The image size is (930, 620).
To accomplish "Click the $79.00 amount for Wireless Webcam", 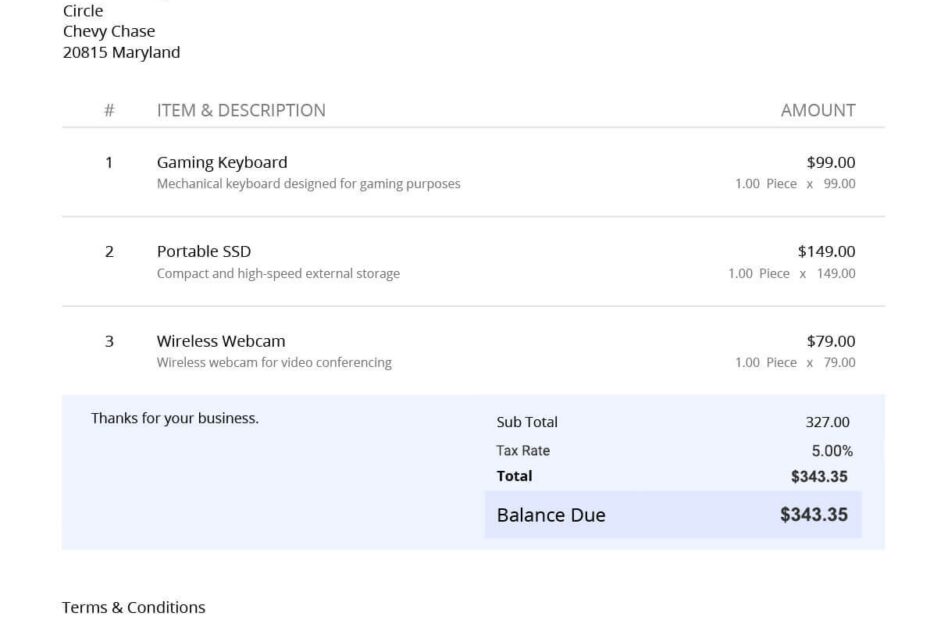I will click(831, 341).
